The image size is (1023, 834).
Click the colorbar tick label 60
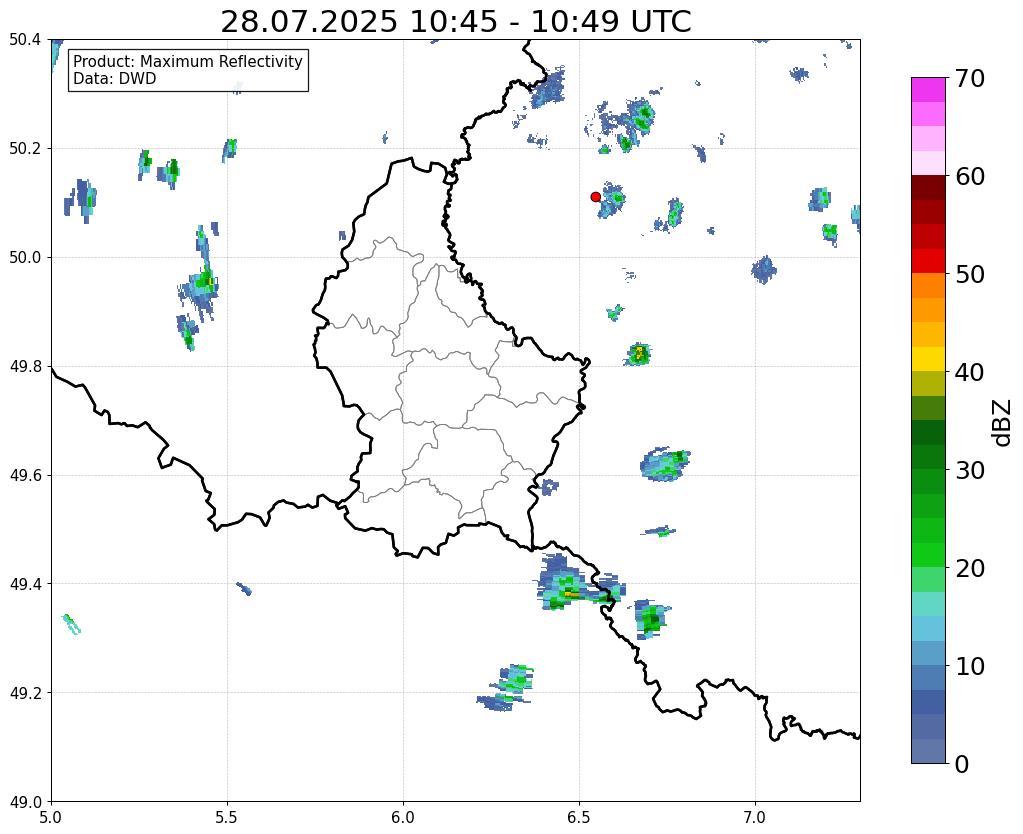(x=969, y=176)
